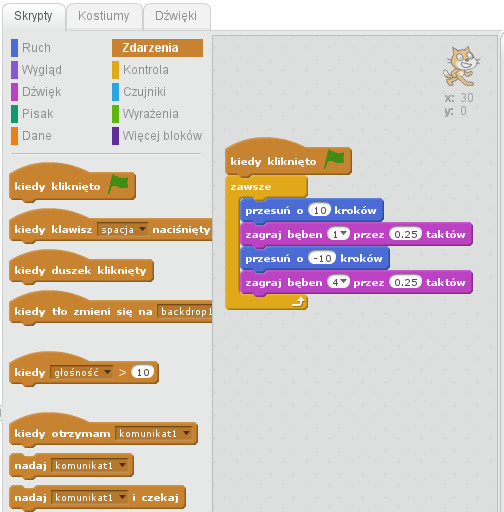Open the komunikat1 dropdown in kiedy otrzymam
Screen dimensions: 504x512
pyautogui.click(x=154, y=433)
